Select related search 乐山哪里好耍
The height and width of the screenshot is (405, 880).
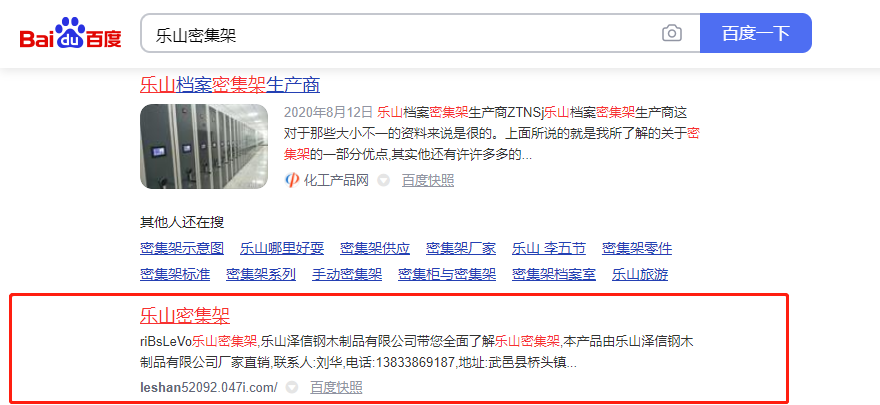282,248
